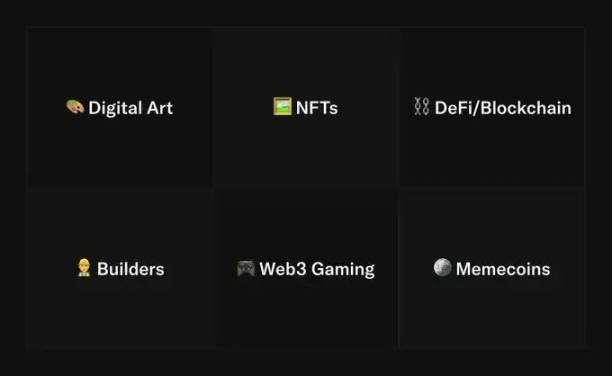Click the word Gaming in Web3 Gaming
This screenshot has height=376, width=612.
click(343, 269)
